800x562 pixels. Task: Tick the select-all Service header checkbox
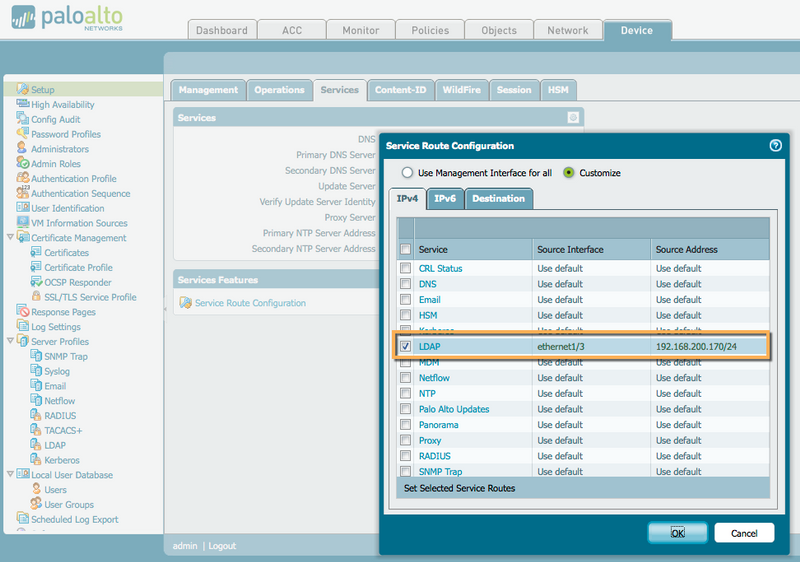point(405,249)
